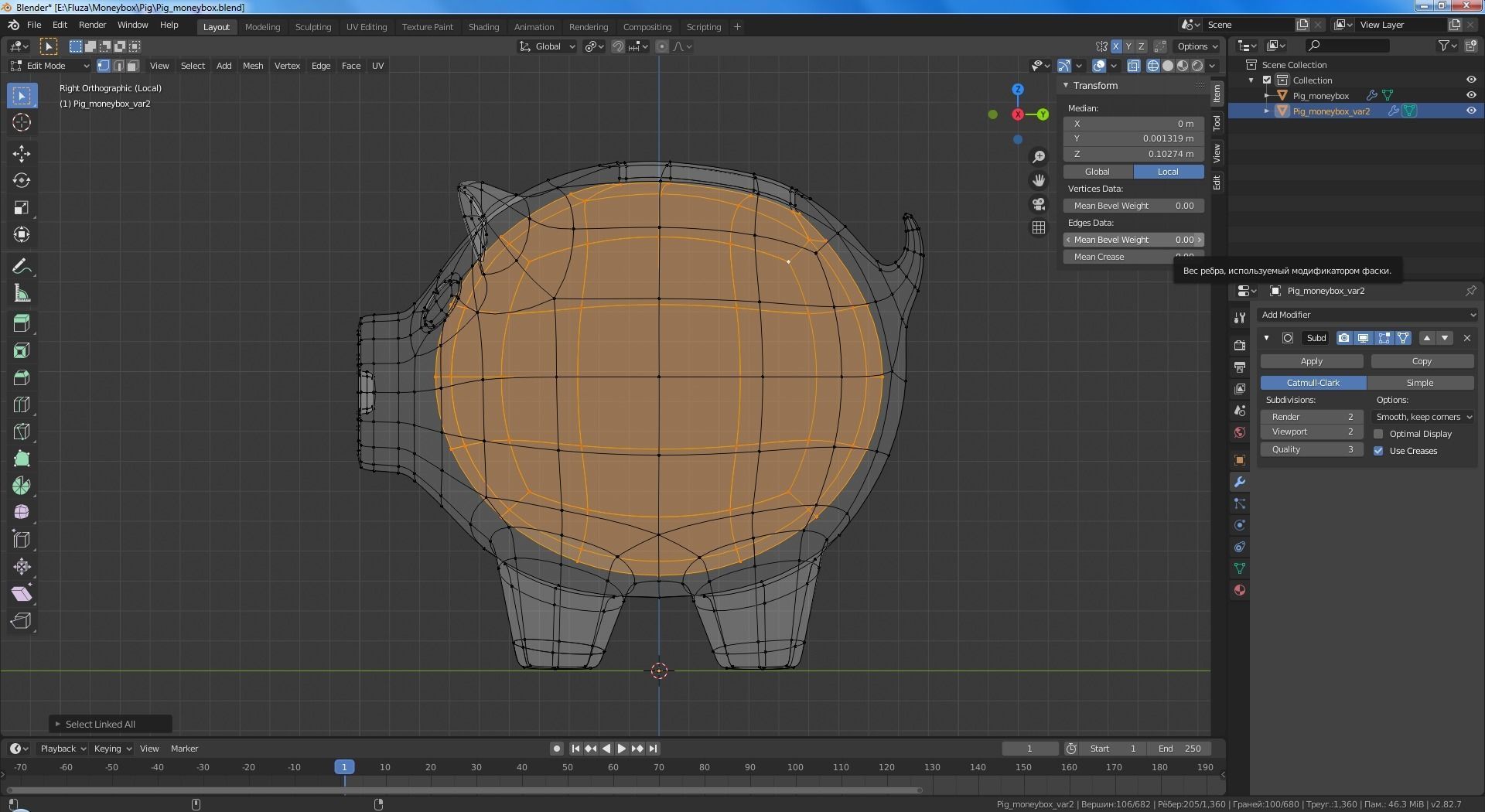Toggle the Optimal Display checkbox
The height and width of the screenshot is (812, 1485).
click(x=1378, y=434)
